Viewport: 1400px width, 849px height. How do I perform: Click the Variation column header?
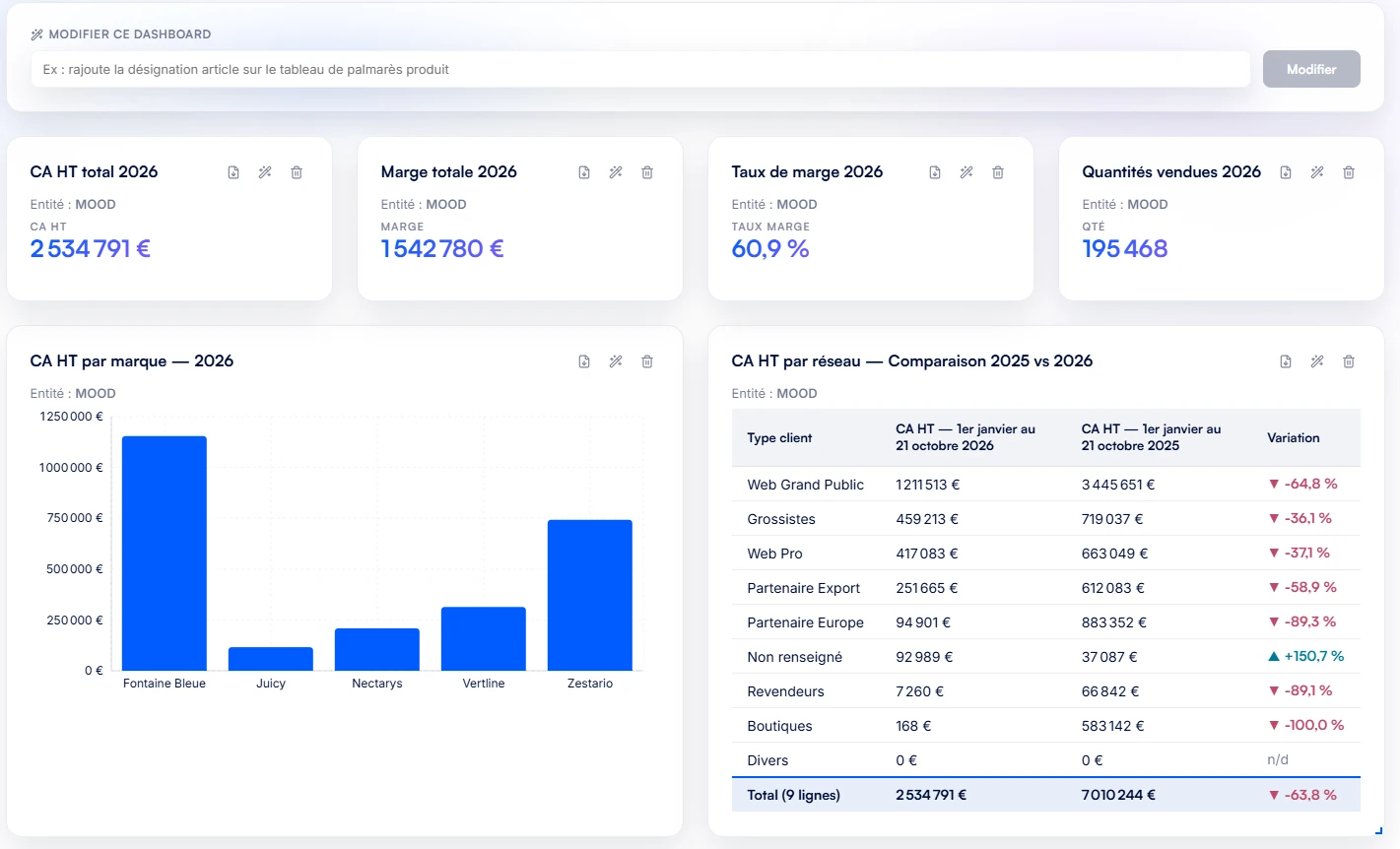click(x=1294, y=438)
